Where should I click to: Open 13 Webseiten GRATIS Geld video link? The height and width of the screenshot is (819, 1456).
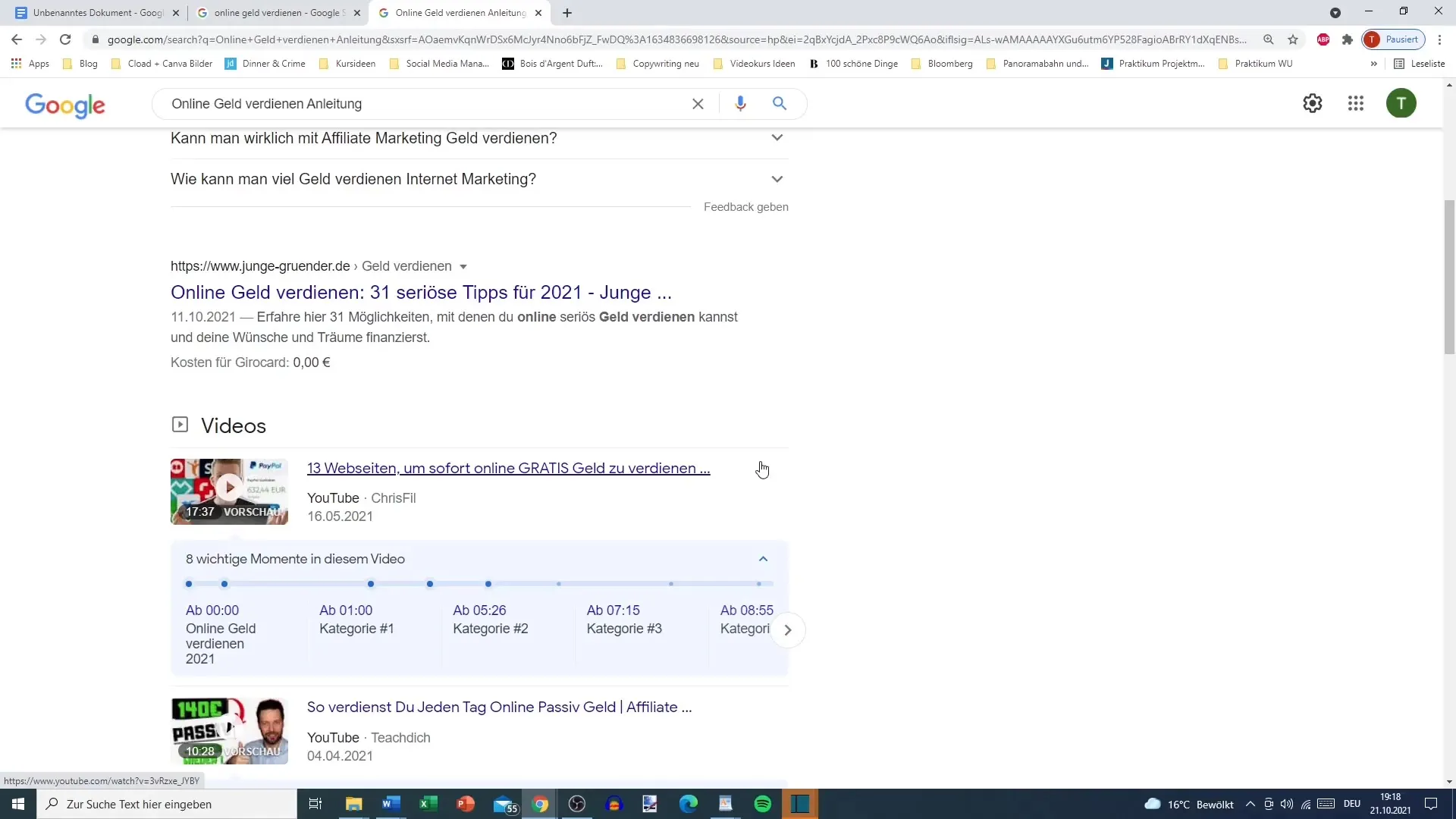508,469
